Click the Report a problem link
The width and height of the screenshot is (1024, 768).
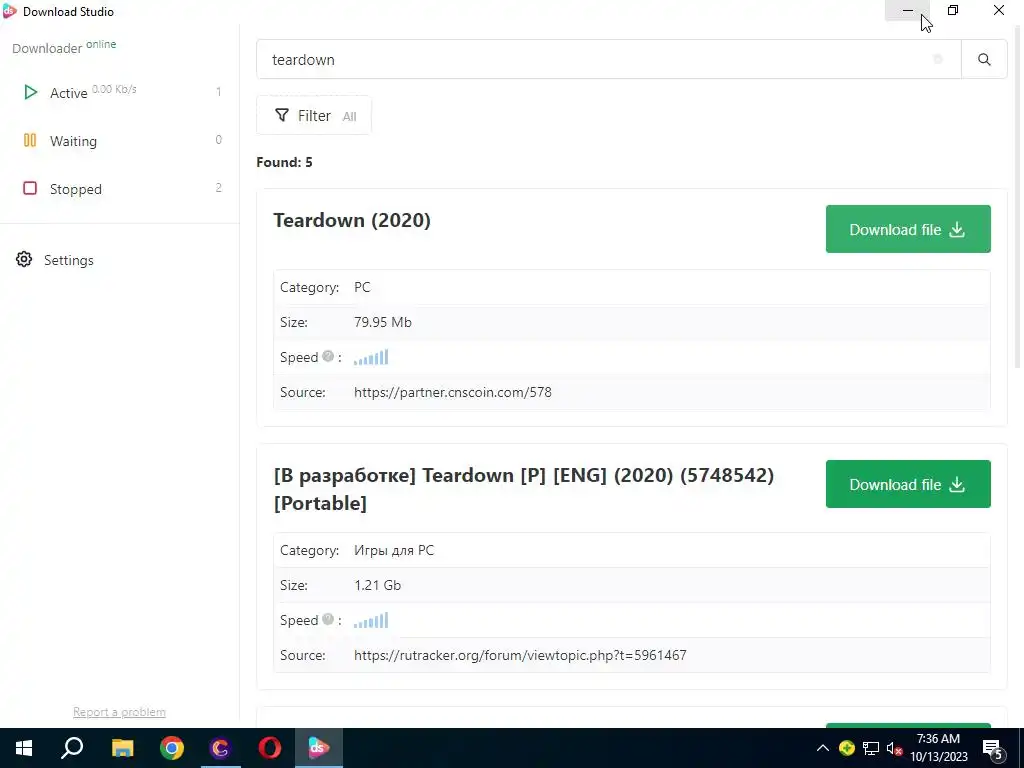pos(120,712)
